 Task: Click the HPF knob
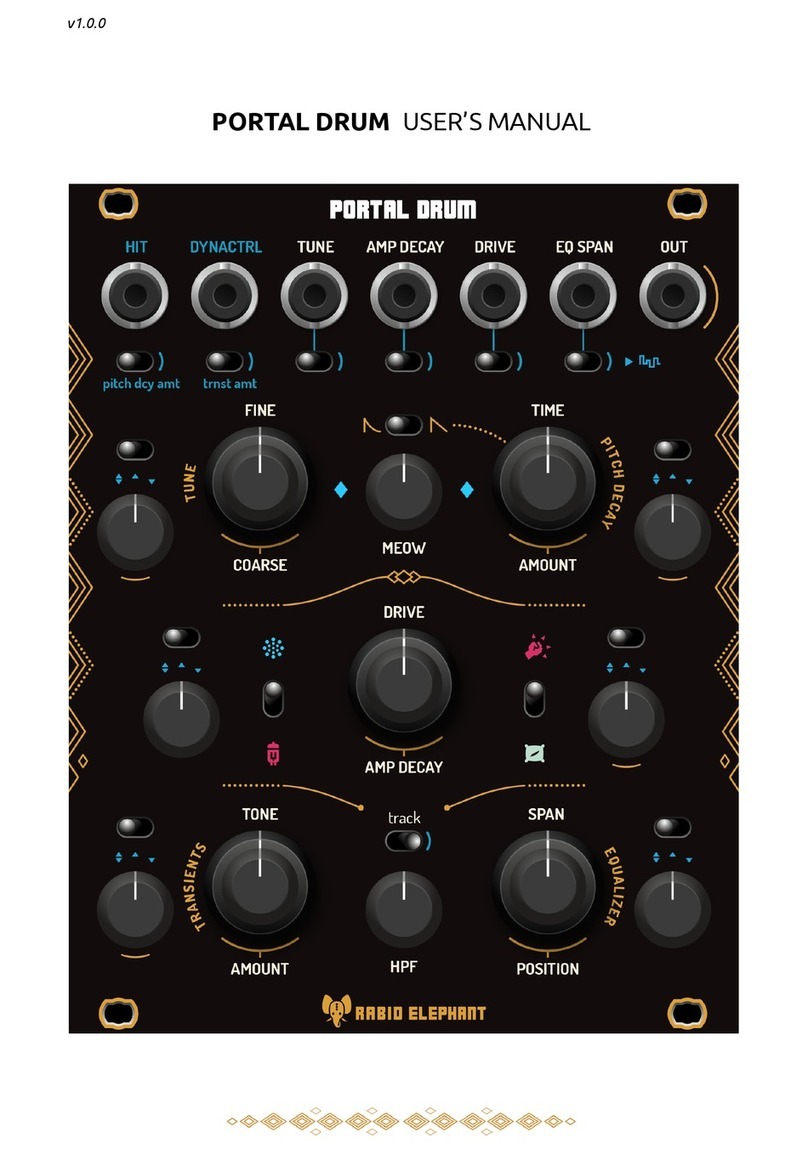coord(404,909)
